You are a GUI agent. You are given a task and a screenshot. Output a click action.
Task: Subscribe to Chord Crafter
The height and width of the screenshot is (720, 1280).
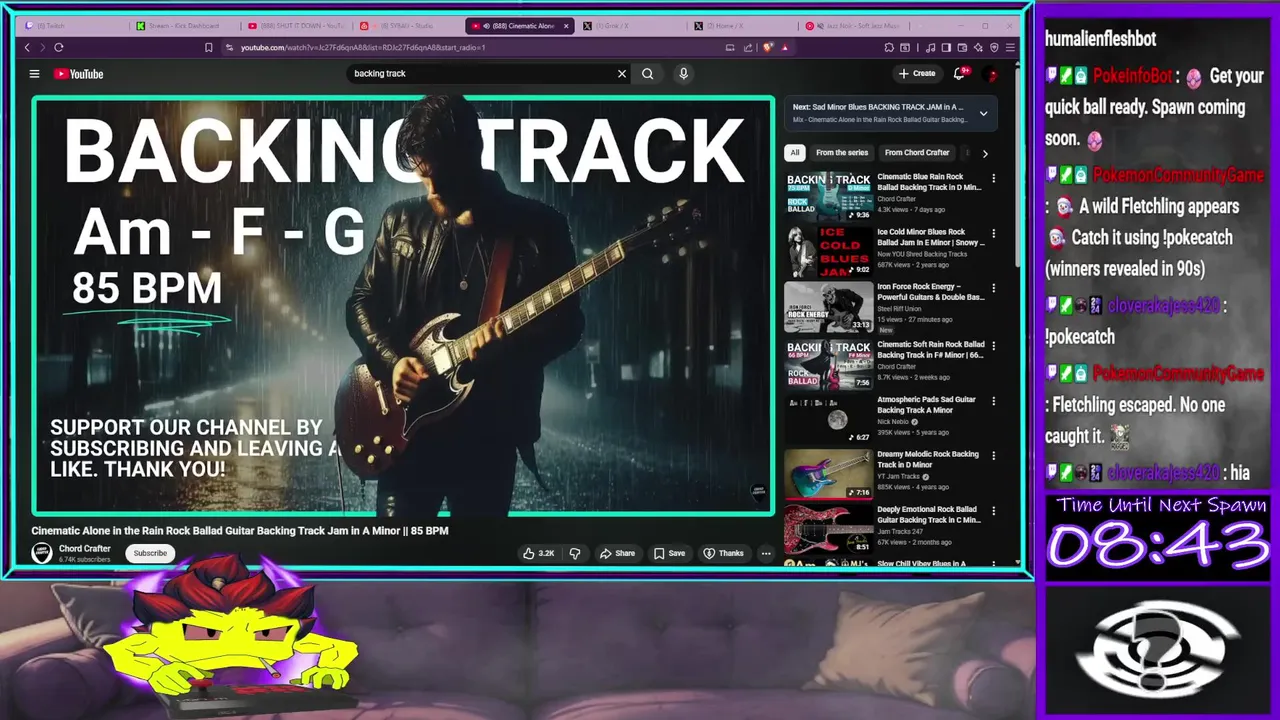click(x=151, y=553)
